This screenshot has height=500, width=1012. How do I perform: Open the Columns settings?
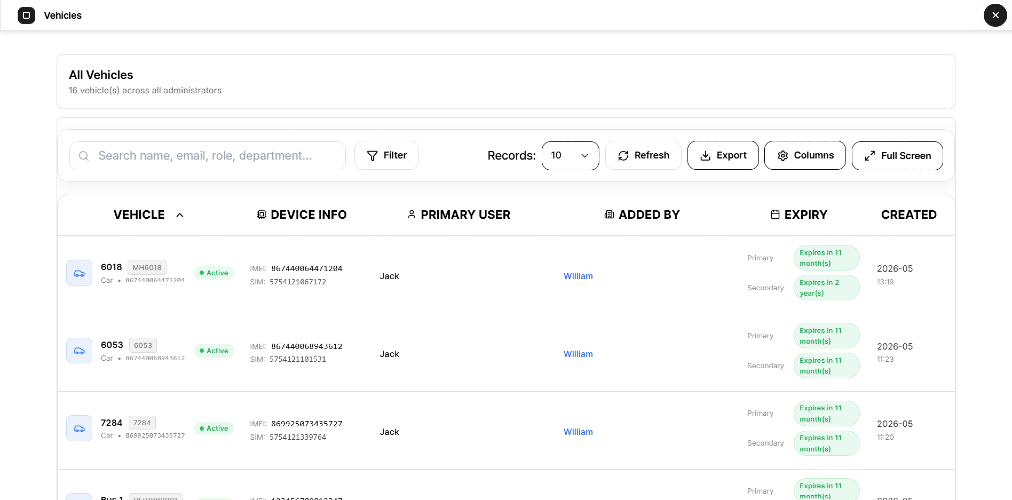(x=805, y=155)
